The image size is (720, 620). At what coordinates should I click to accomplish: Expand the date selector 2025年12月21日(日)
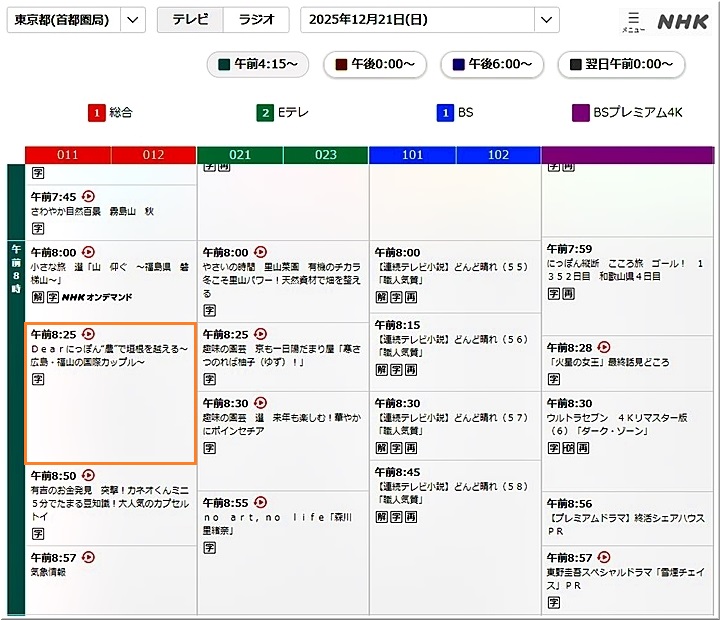coord(546,20)
